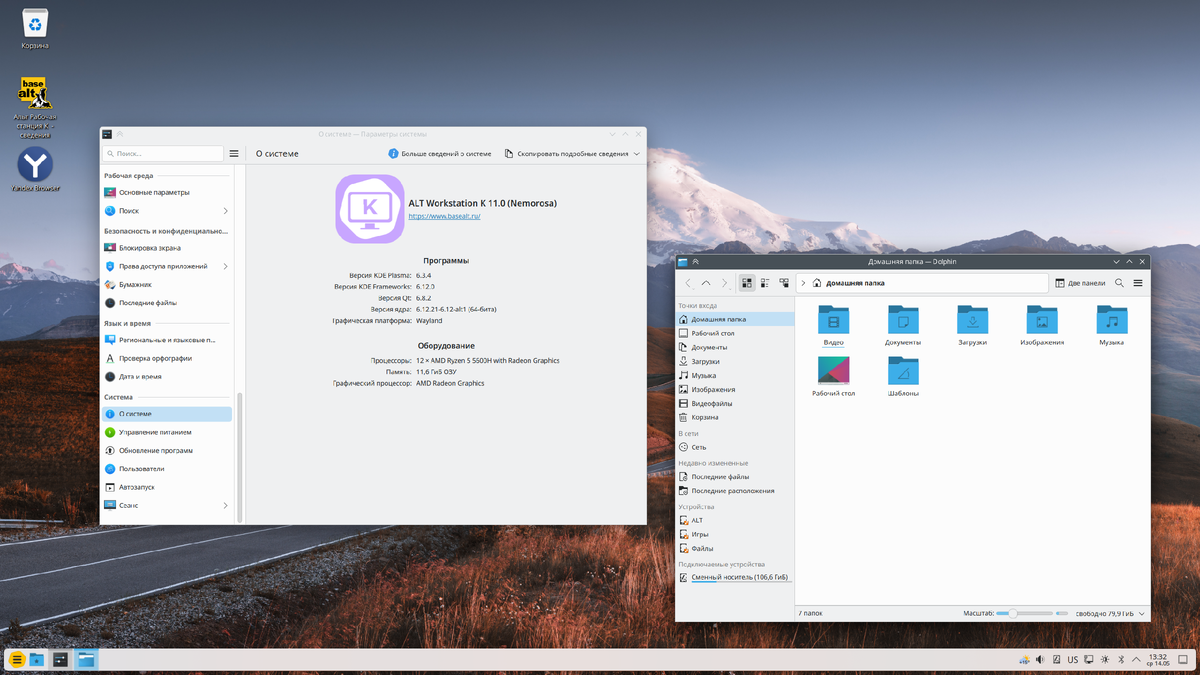
Task: Open dropdown next to Скопировать подробные сведения
Action: coord(637,154)
